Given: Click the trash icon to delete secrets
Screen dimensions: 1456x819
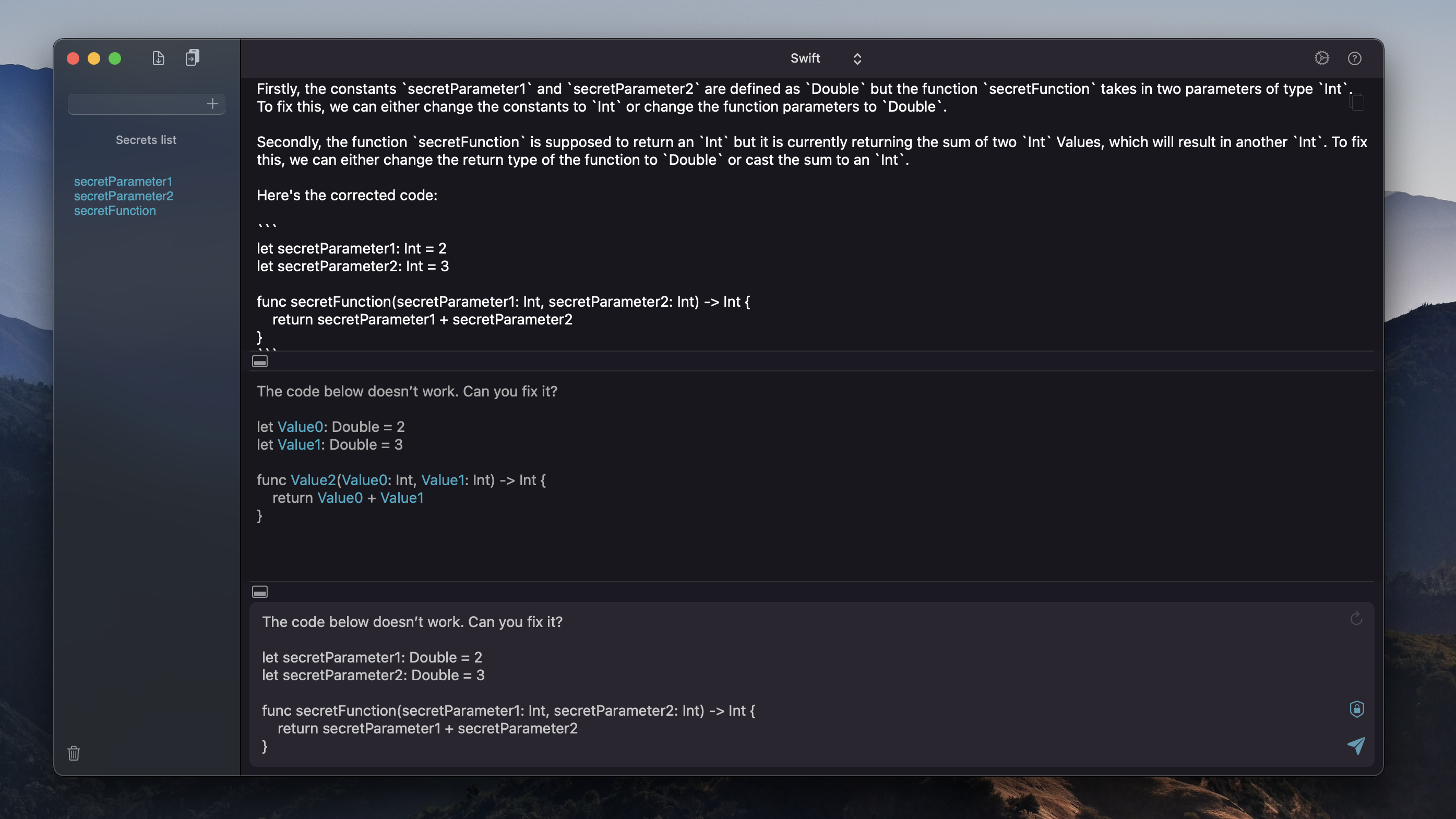Looking at the screenshot, I should click(74, 753).
